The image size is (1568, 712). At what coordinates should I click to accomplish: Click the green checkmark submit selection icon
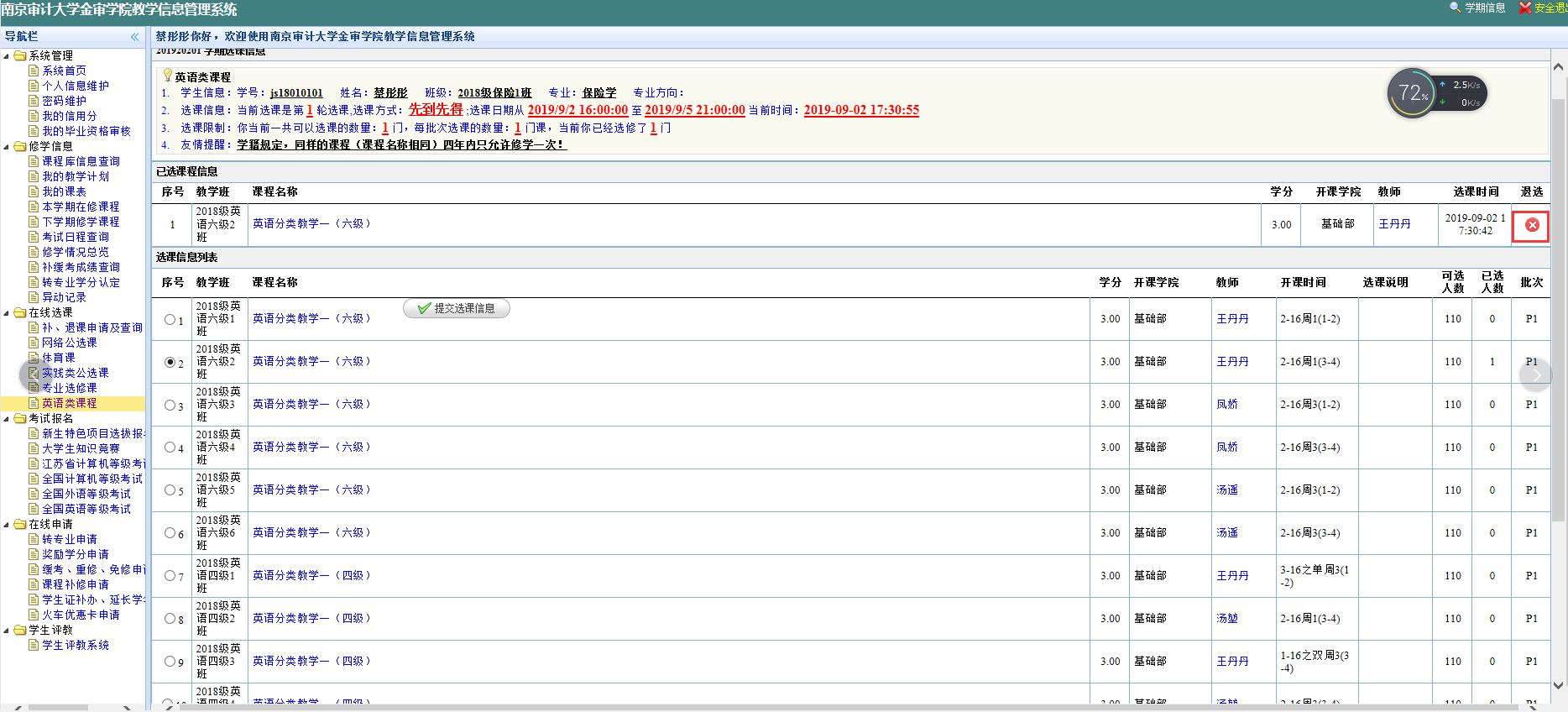pyautogui.click(x=425, y=308)
